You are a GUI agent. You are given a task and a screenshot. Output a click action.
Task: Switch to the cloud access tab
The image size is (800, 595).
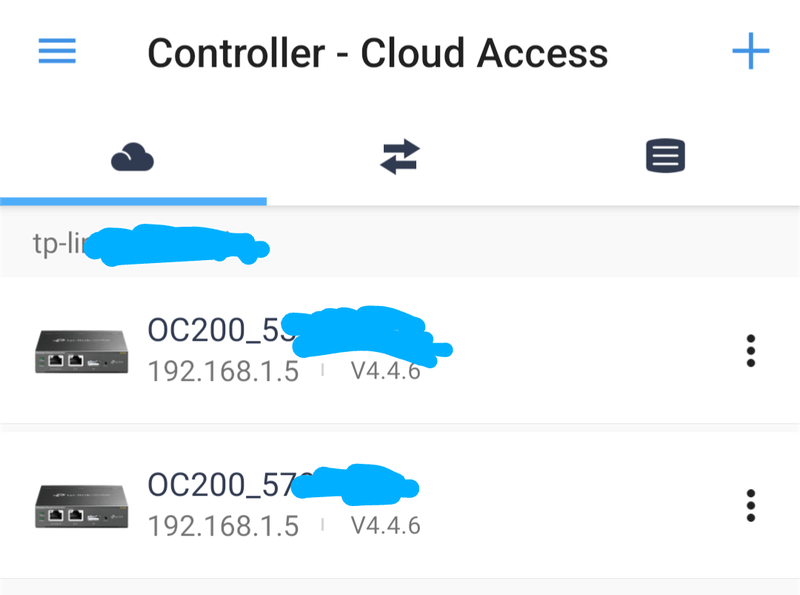click(133, 157)
